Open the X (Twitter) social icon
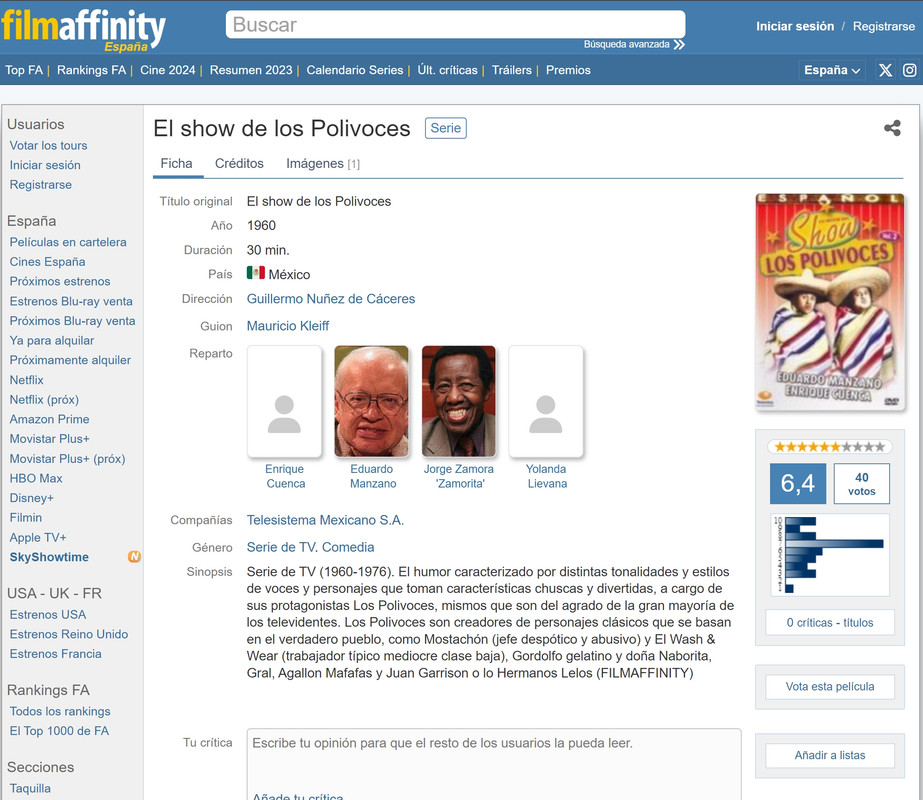923x800 pixels. [885, 70]
